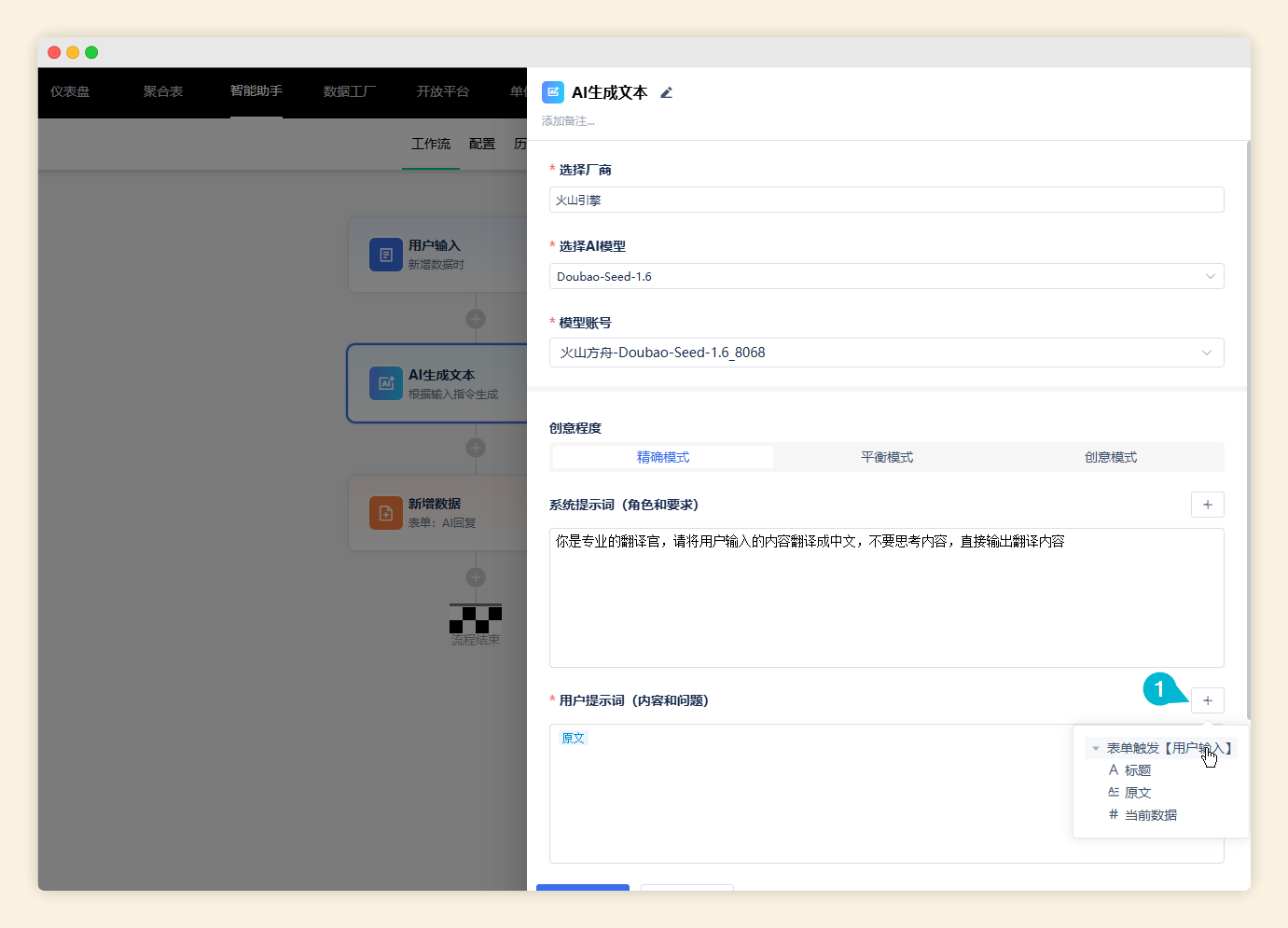Insert the 标题 field from menu
Viewport: 1288px width, 928px height.
pos(1138,769)
